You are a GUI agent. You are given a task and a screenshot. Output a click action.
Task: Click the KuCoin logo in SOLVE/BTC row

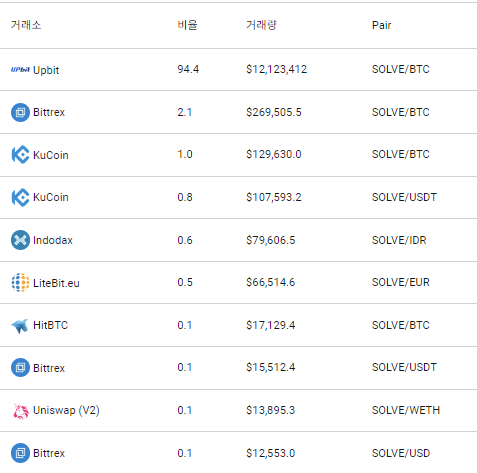coord(20,155)
